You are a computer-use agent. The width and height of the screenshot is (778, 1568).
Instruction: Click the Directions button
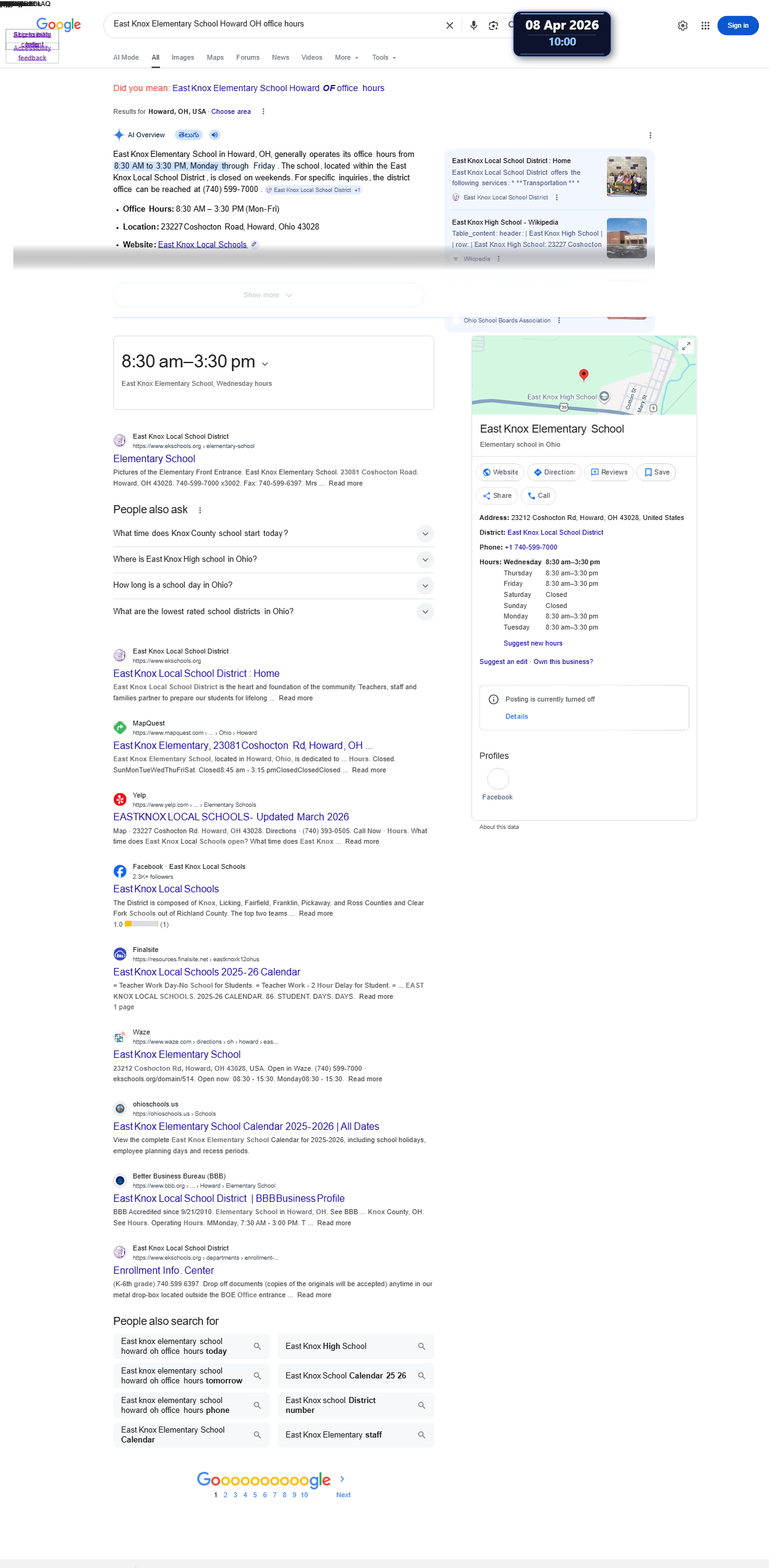pos(554,472)
